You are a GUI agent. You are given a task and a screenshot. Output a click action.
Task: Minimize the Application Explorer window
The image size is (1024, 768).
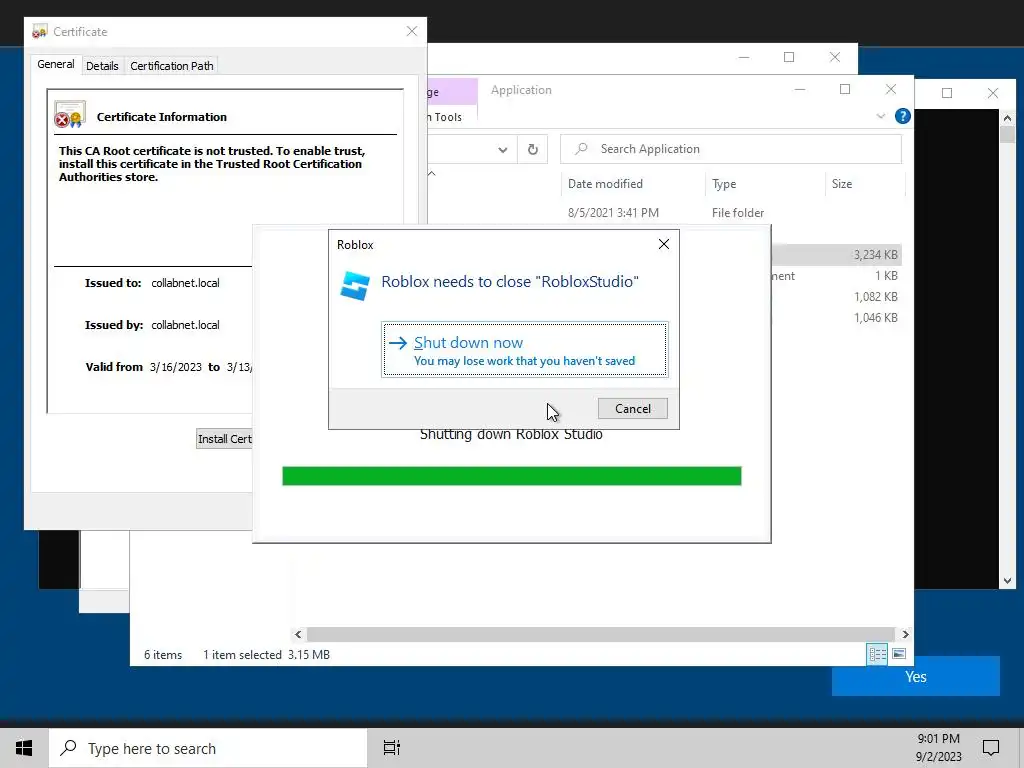point(800,89)
